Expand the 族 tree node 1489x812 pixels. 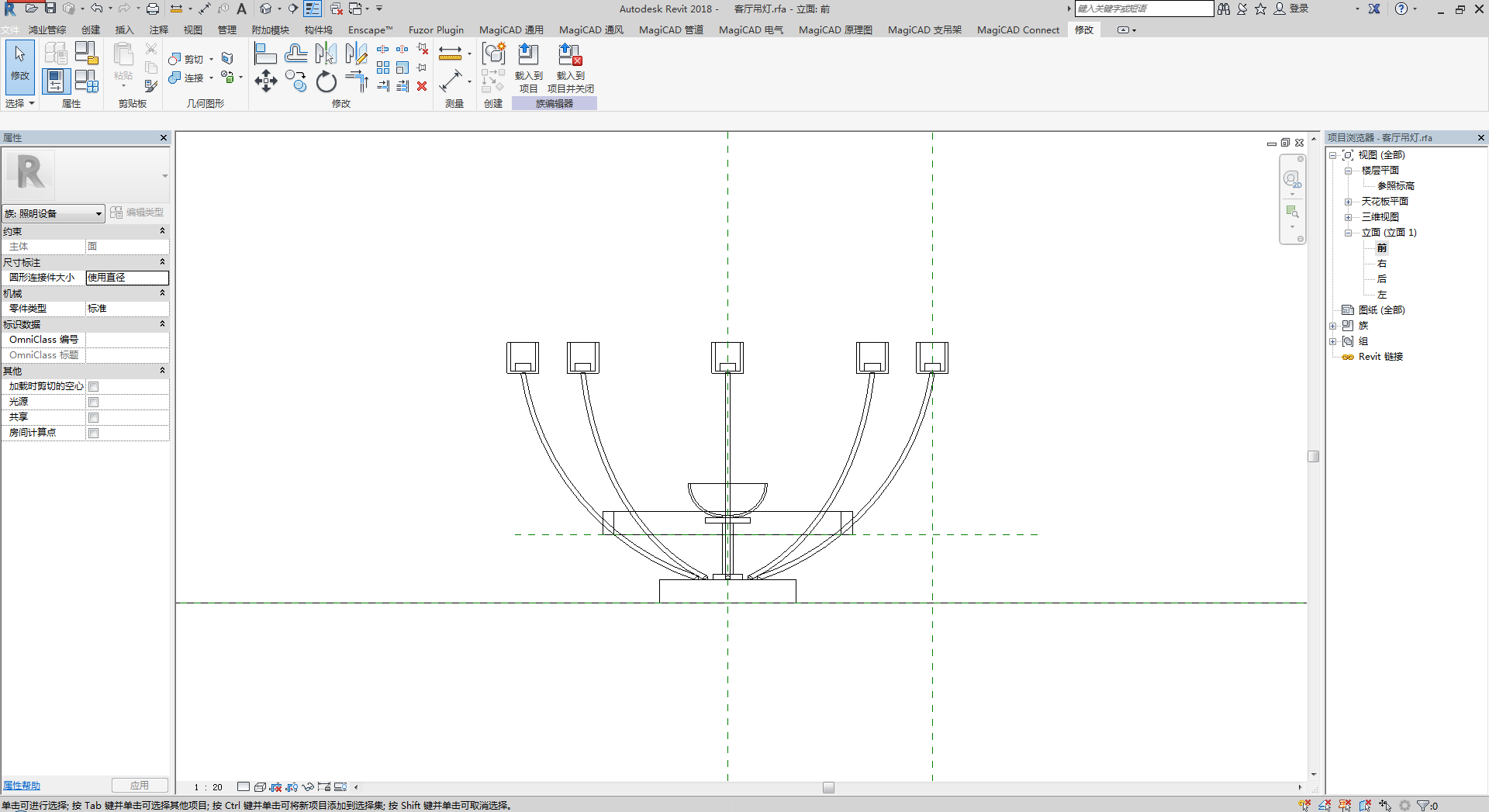tap(1332, 326)
